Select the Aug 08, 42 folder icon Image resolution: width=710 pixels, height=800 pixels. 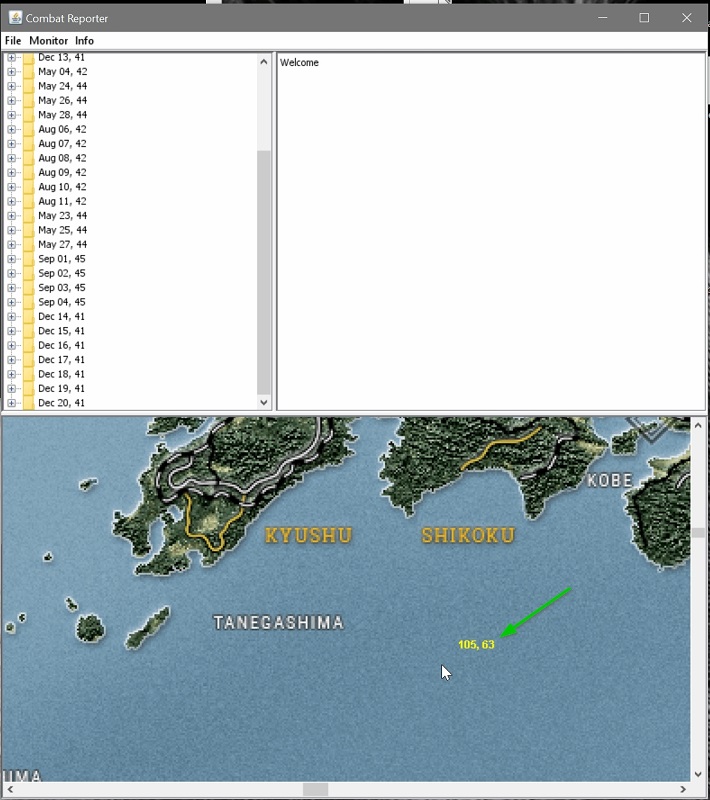point(29,158)
